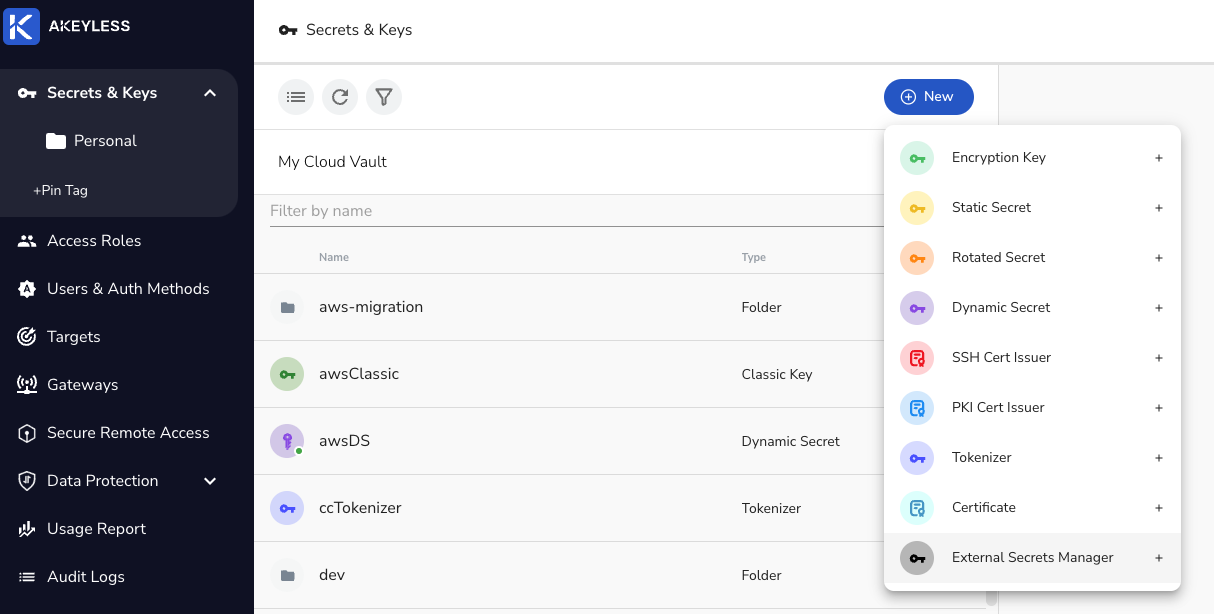
Task: Choose External Secrets Manager entry
Action: click(1032, 558)
